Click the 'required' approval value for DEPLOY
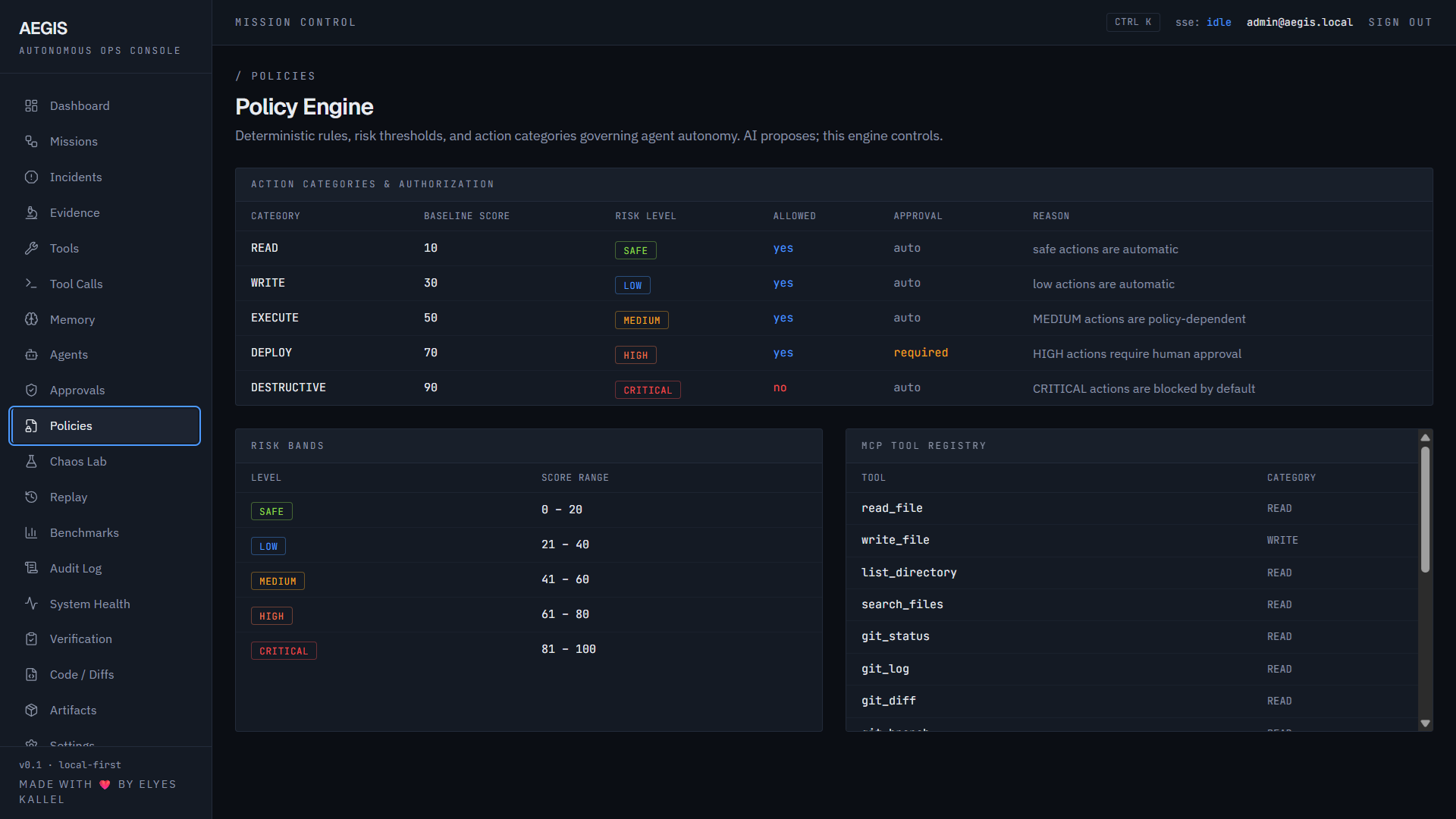Screen dimensions: 1456x819 921,353
